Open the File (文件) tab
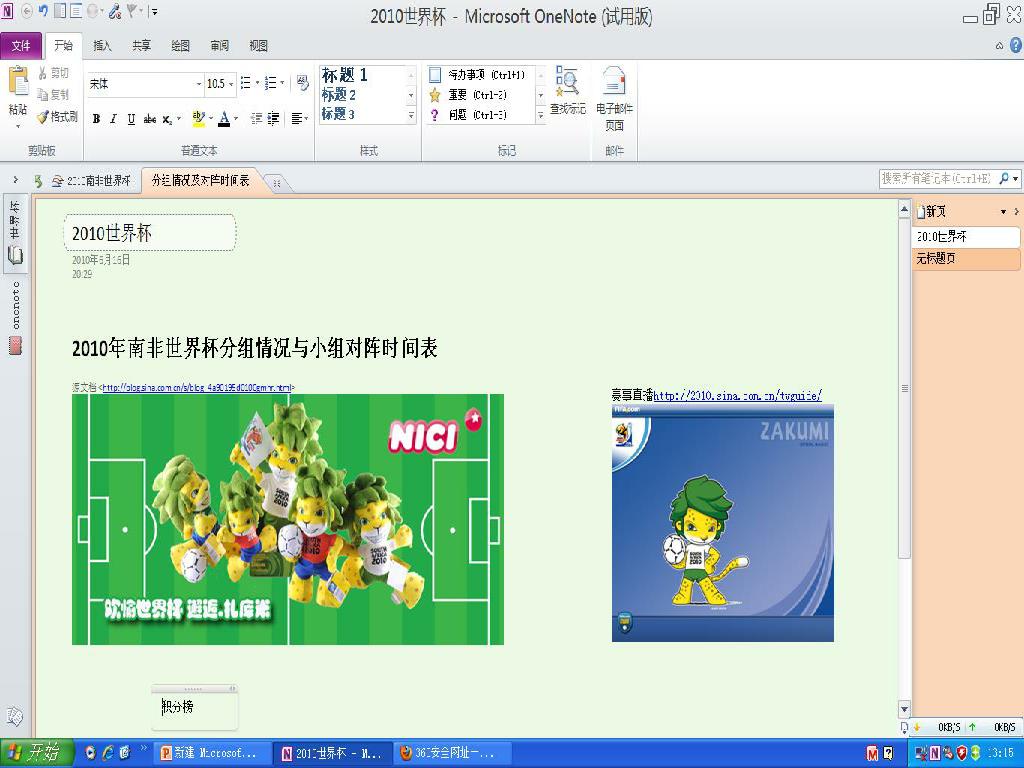This screenshot has height=768, width=1024. [21, 46]
